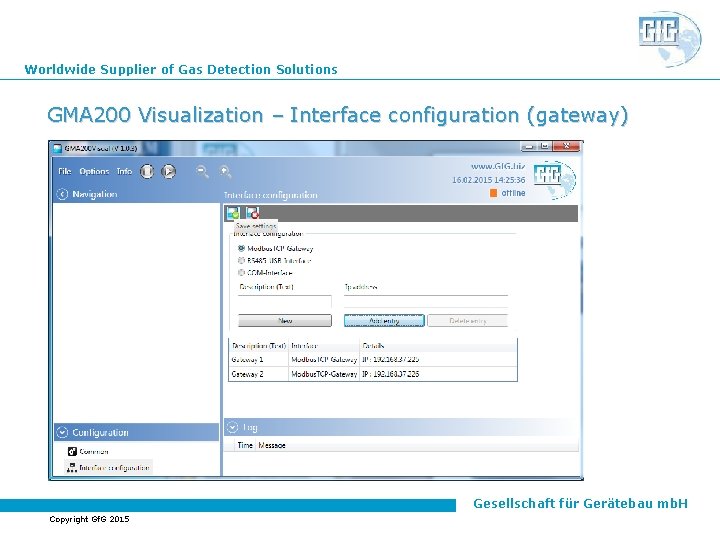This screenshot has width=720, height=540.
Task: Click the pause button in the toolbar
Action: [x=147, y=172]
